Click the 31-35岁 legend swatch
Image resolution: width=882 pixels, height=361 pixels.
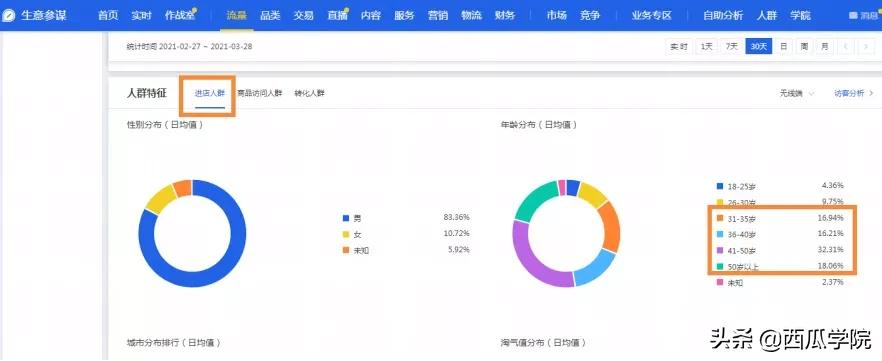(x=720, y=218)
